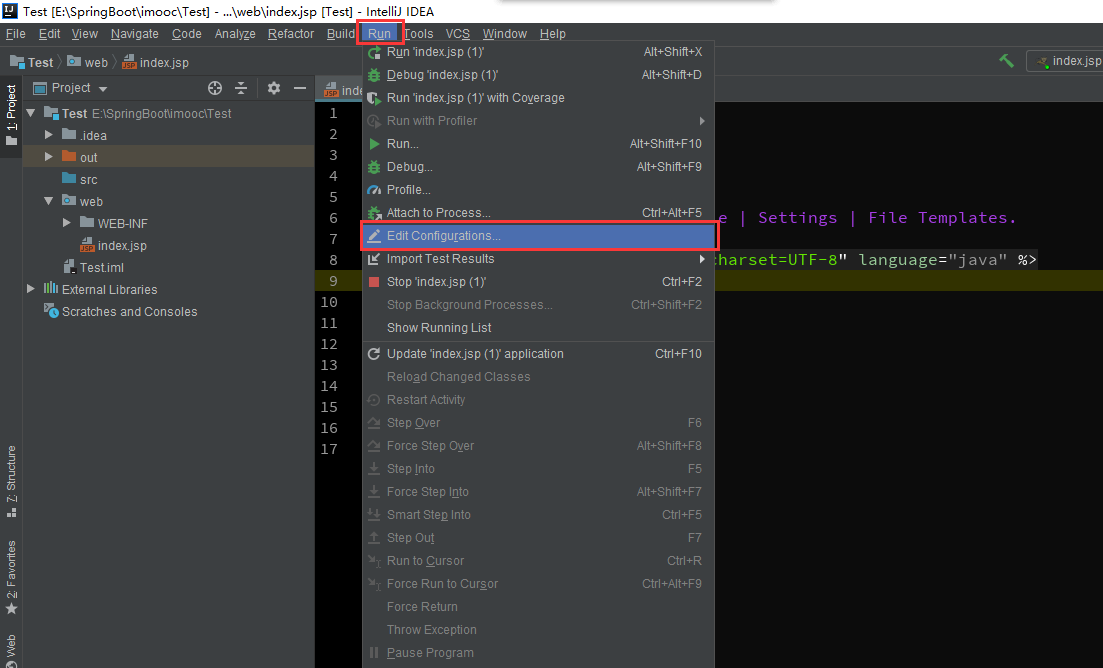The width and height of the screenshot is (1103, 668).
Task: Open the Navigate menu
Action: (134, 34)
